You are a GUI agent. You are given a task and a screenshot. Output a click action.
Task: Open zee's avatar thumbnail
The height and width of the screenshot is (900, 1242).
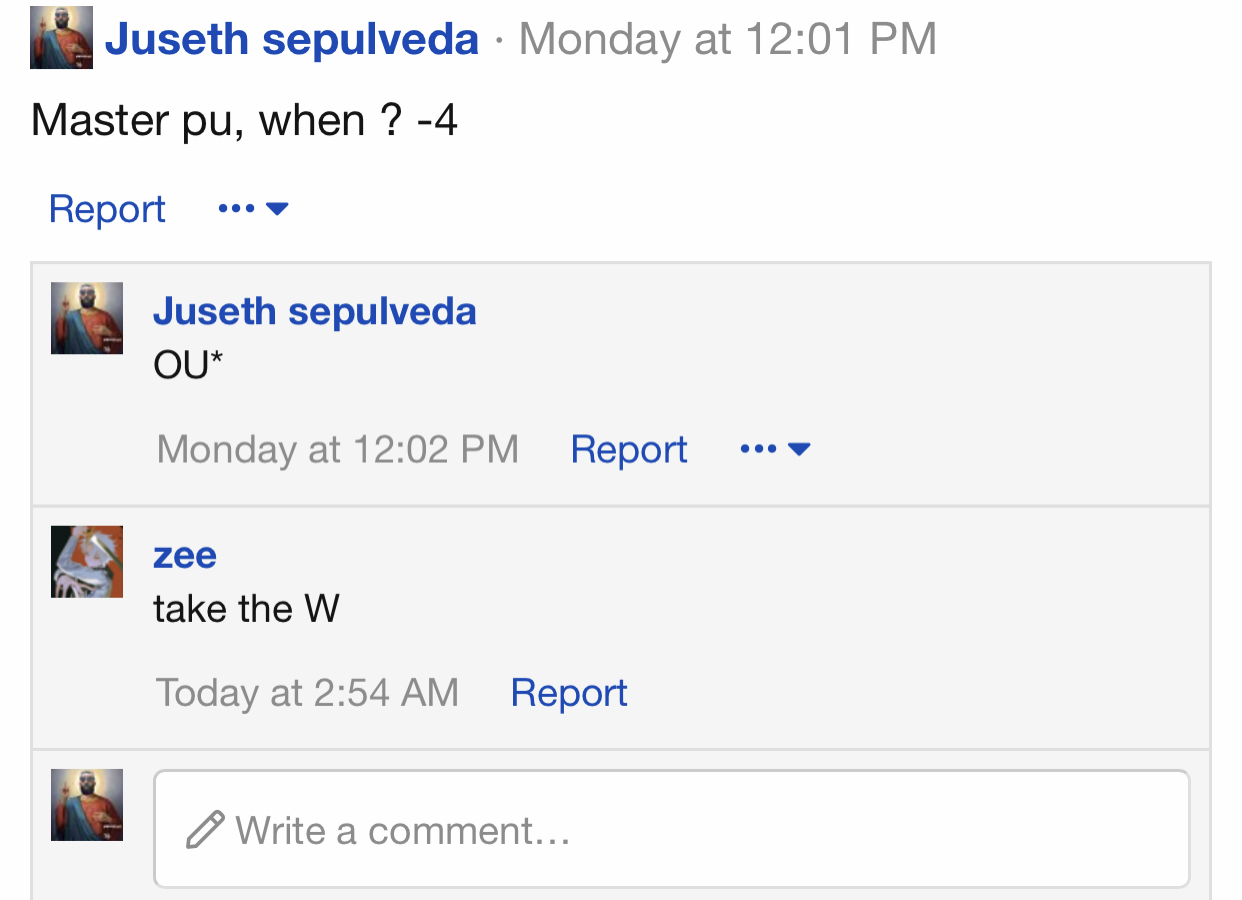pyautogui.click(x=87, y=562)
